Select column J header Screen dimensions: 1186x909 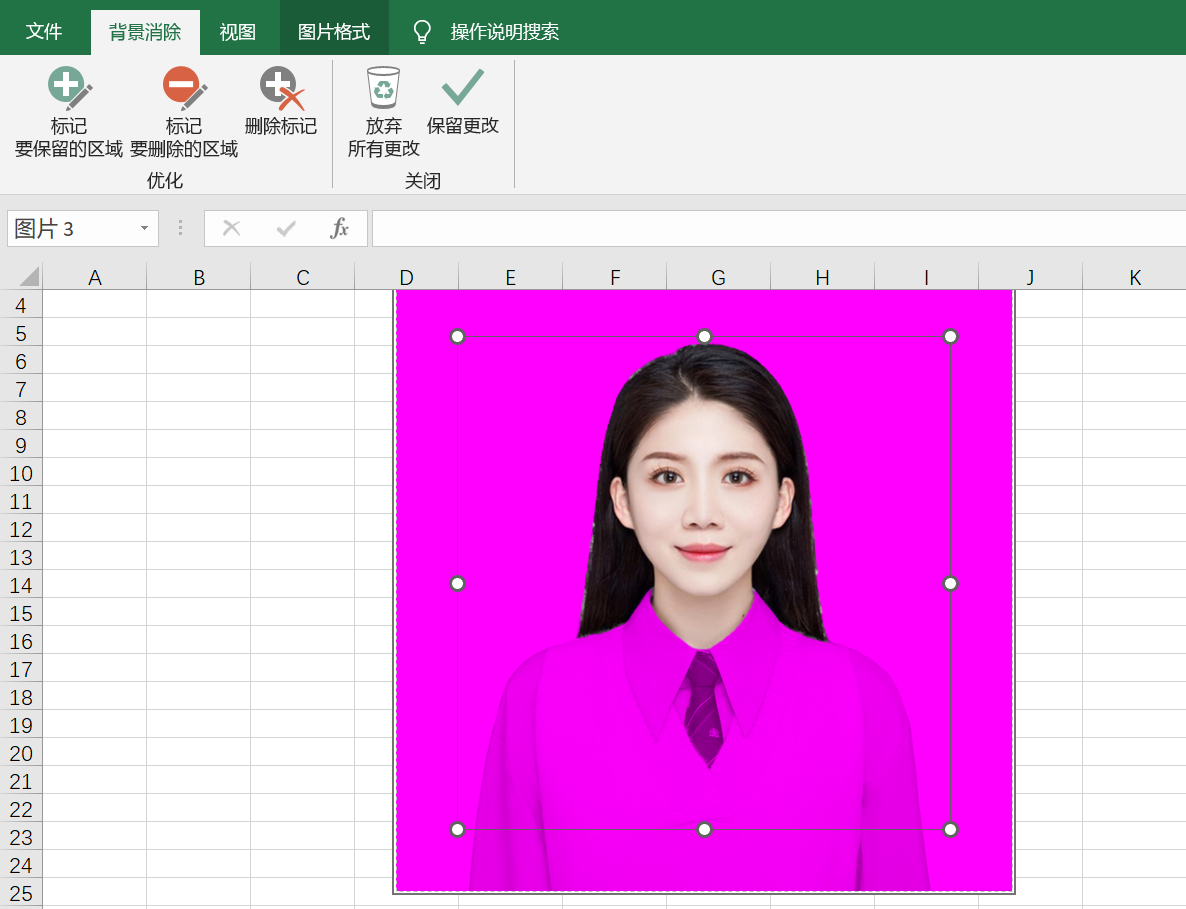pos(1030,277)
